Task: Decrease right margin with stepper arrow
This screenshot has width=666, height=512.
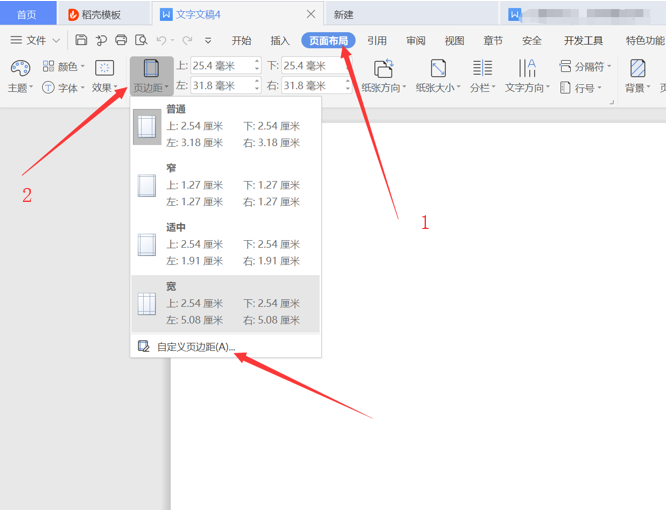Action: tap(348, 89)
